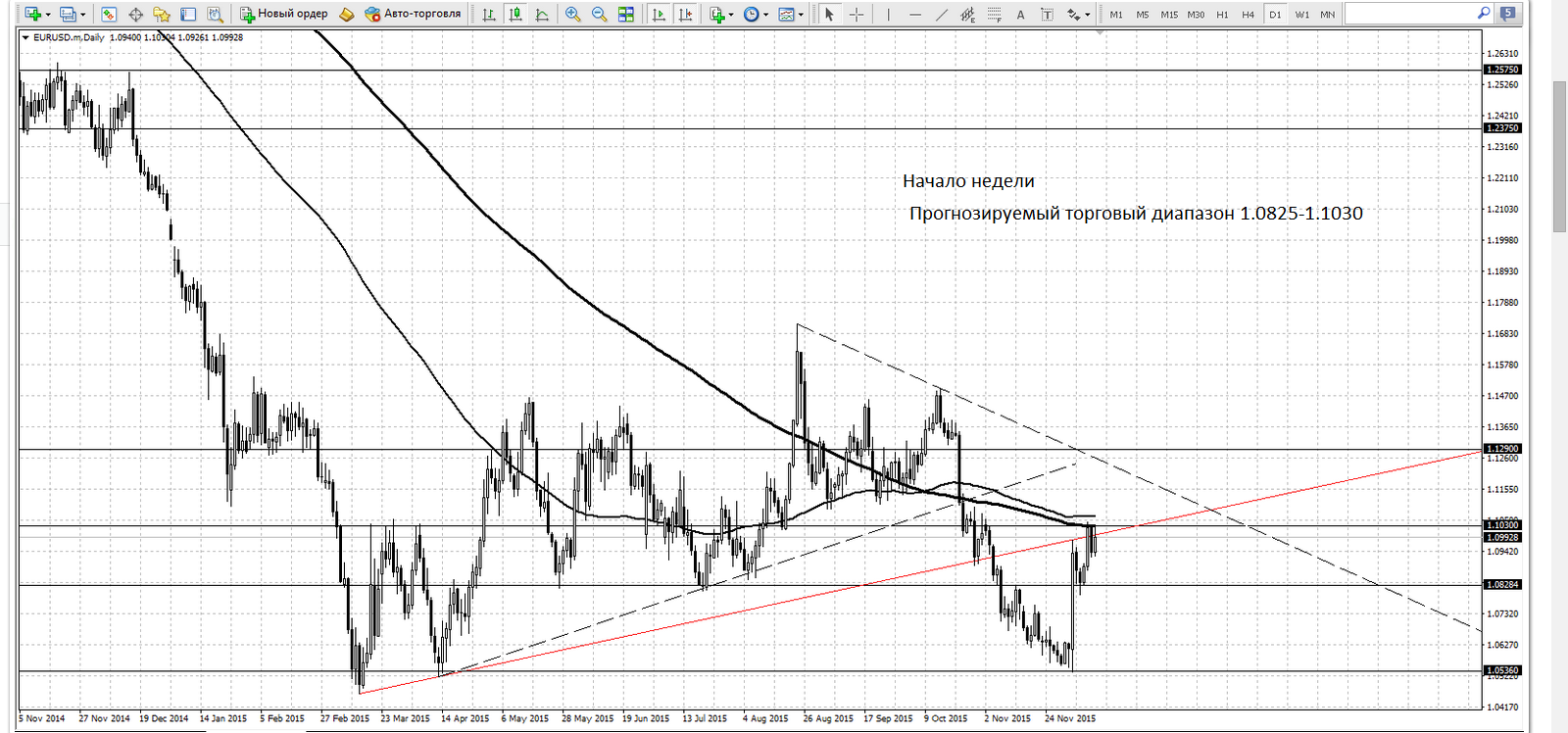Open the Market Watch window icon
This screenshot has width=1568, height=733.
(109, 15)
